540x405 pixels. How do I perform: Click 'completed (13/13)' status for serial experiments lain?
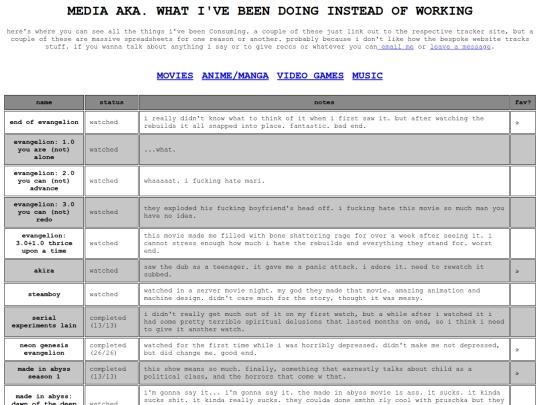(112, 322)
